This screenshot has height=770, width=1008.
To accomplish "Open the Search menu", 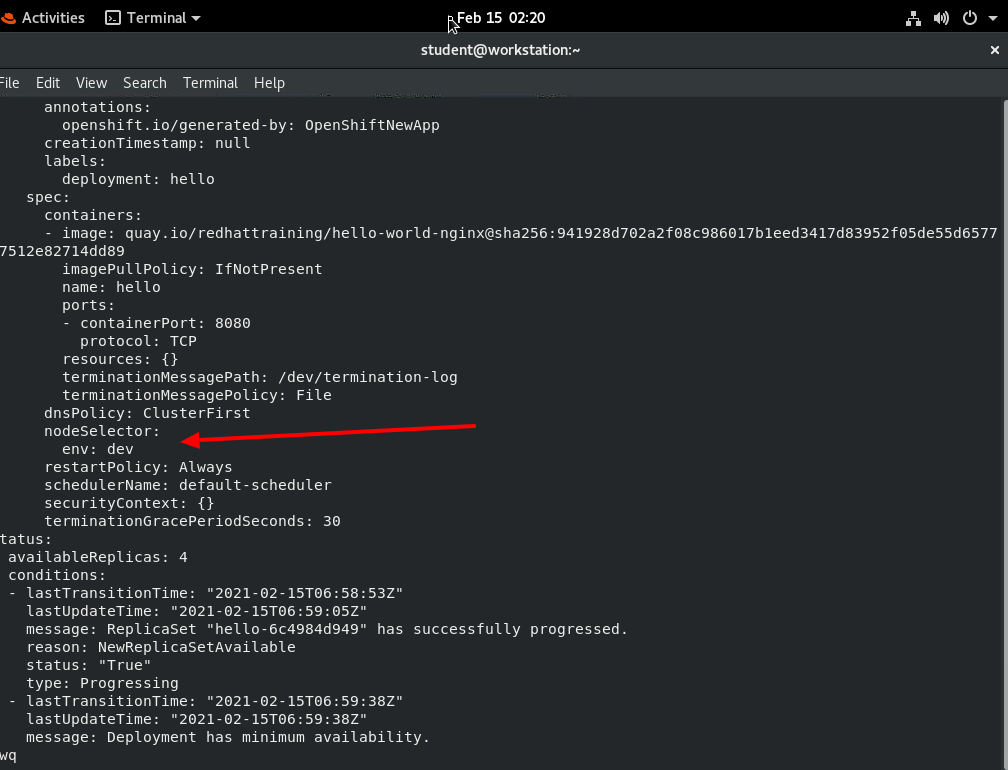I will tap(144, 82).
